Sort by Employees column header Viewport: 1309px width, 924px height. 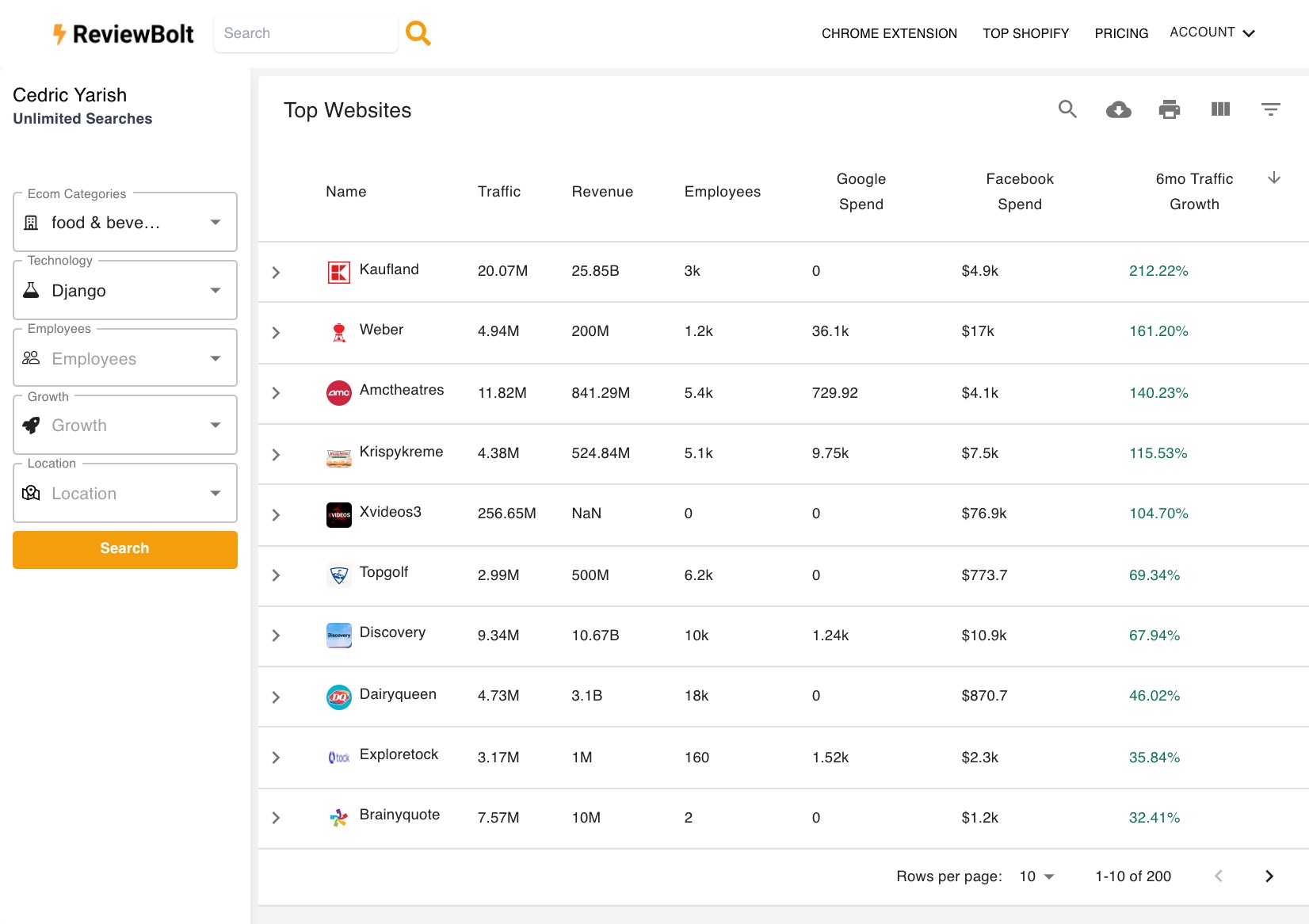click(x=723, y=192)
